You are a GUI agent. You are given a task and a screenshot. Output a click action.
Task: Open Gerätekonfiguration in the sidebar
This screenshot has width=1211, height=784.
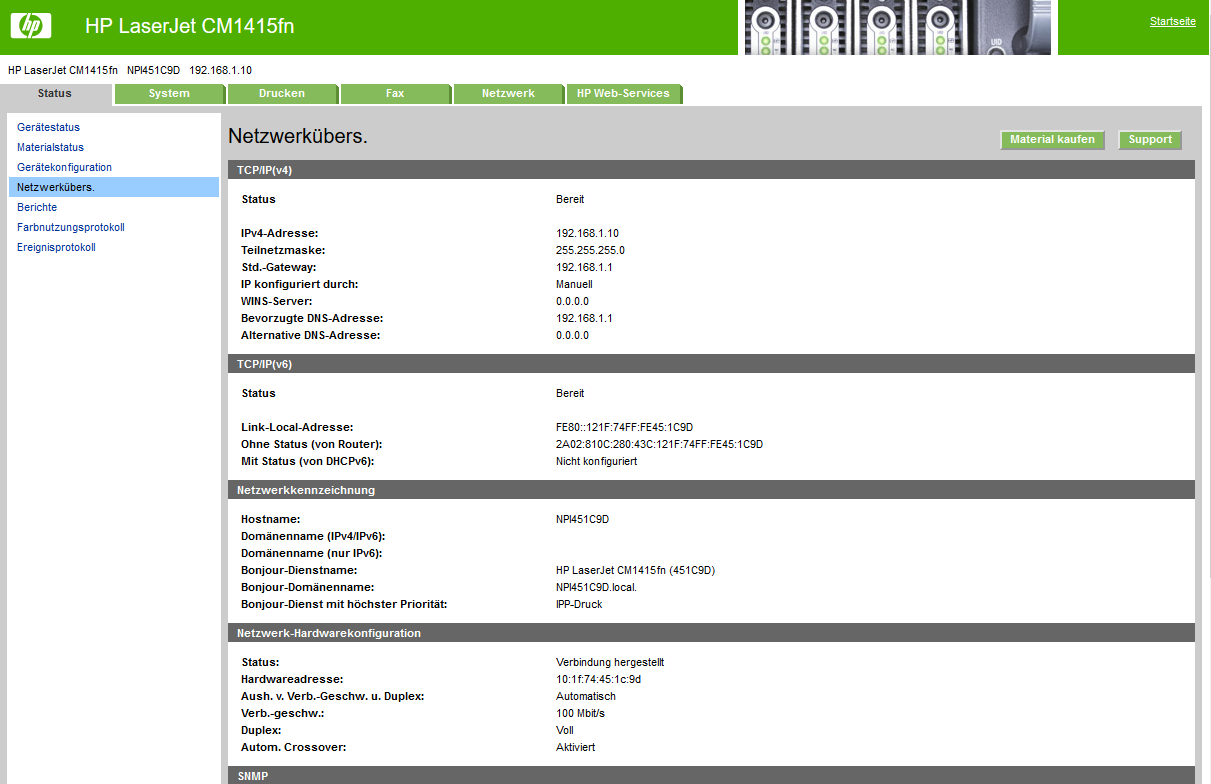tap(64, 168)
